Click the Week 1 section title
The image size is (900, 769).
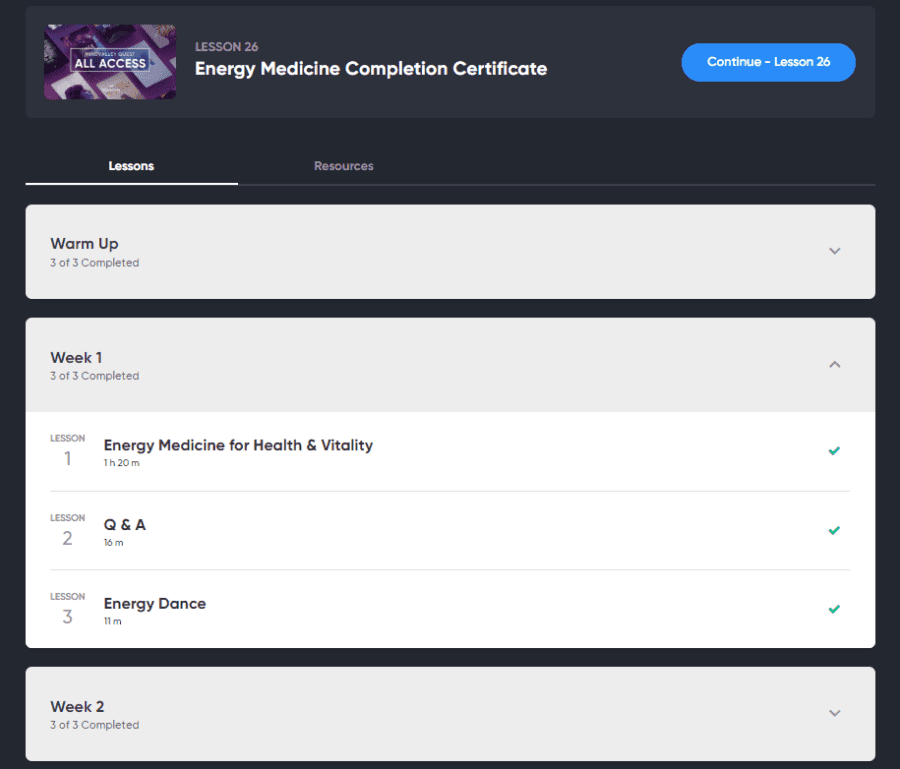click(x=76, y=358)
